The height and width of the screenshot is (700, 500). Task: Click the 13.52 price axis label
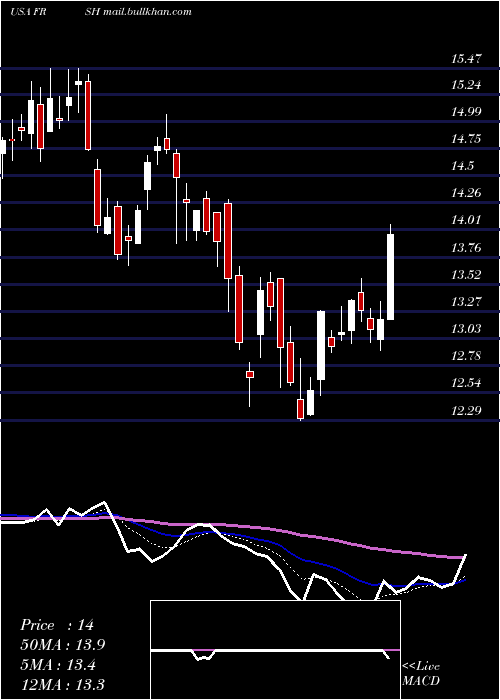[x=466, y=275]
